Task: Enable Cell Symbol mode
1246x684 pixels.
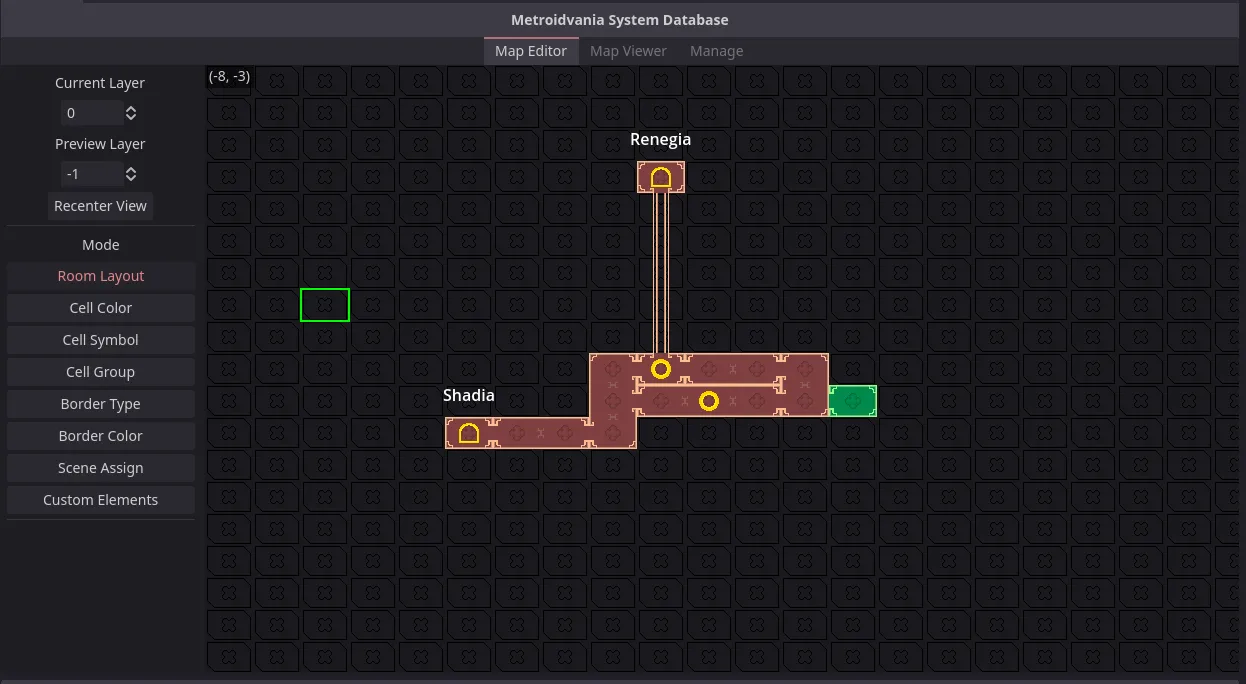Action: 100,340
